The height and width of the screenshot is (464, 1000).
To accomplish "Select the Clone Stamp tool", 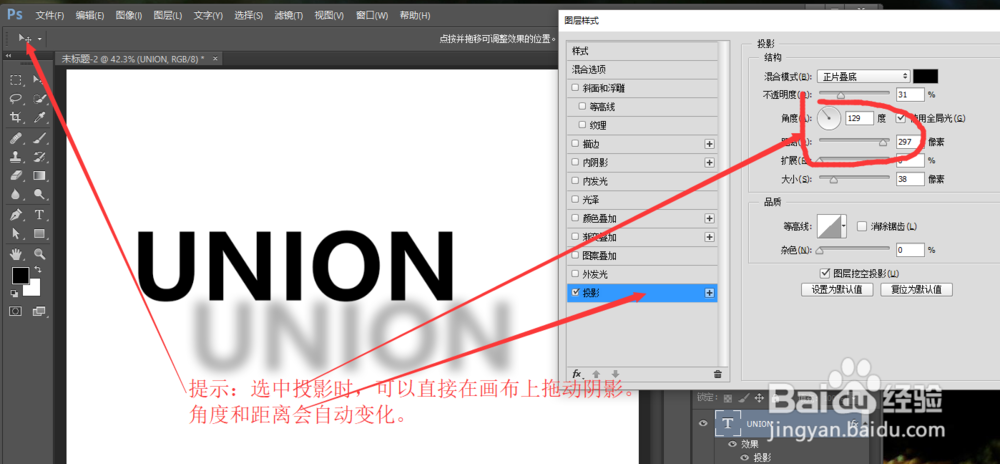I will pyautogui.click(x=16, y=157).
